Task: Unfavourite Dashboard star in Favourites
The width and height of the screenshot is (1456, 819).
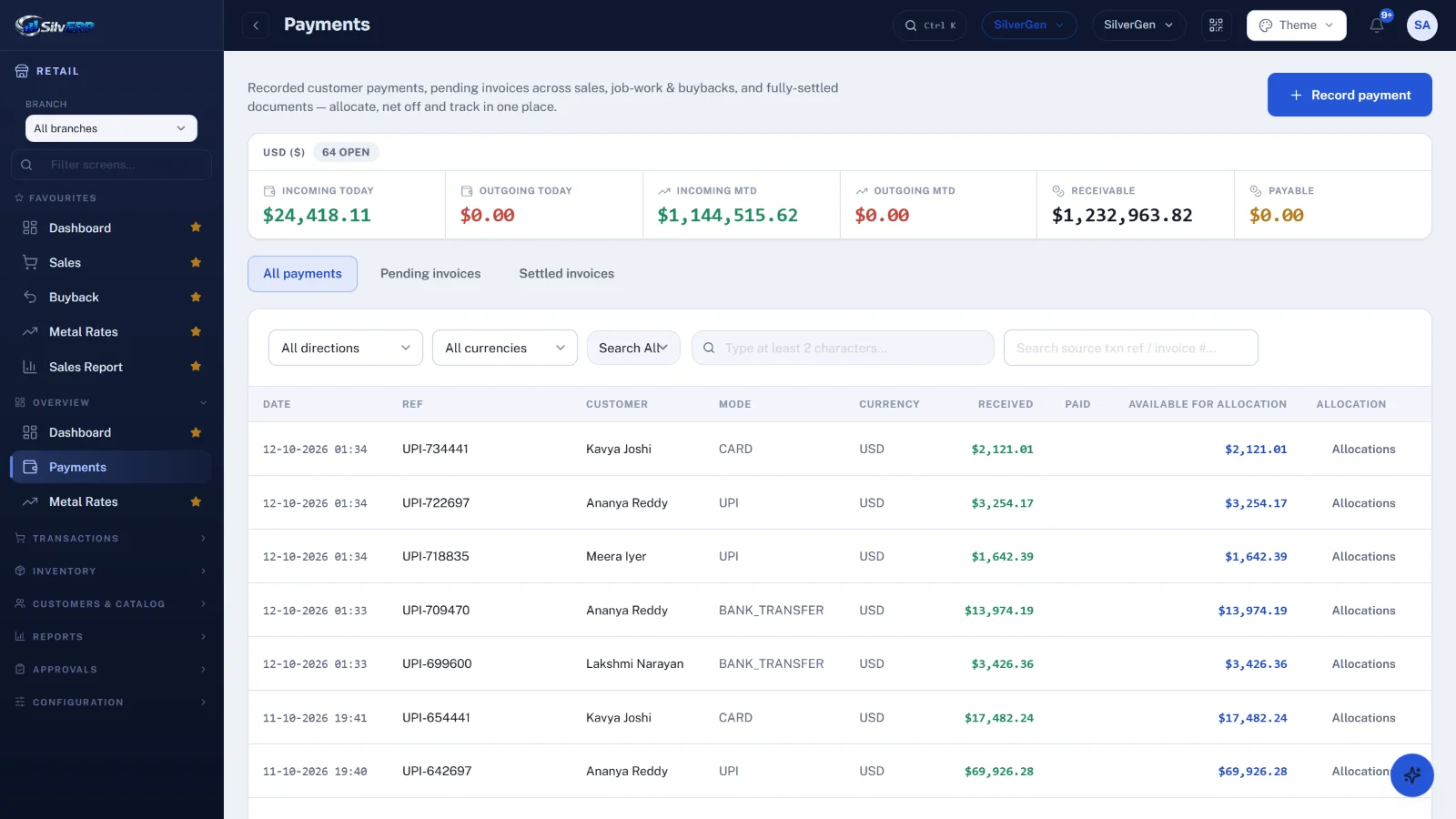Action: coord(196,227)
